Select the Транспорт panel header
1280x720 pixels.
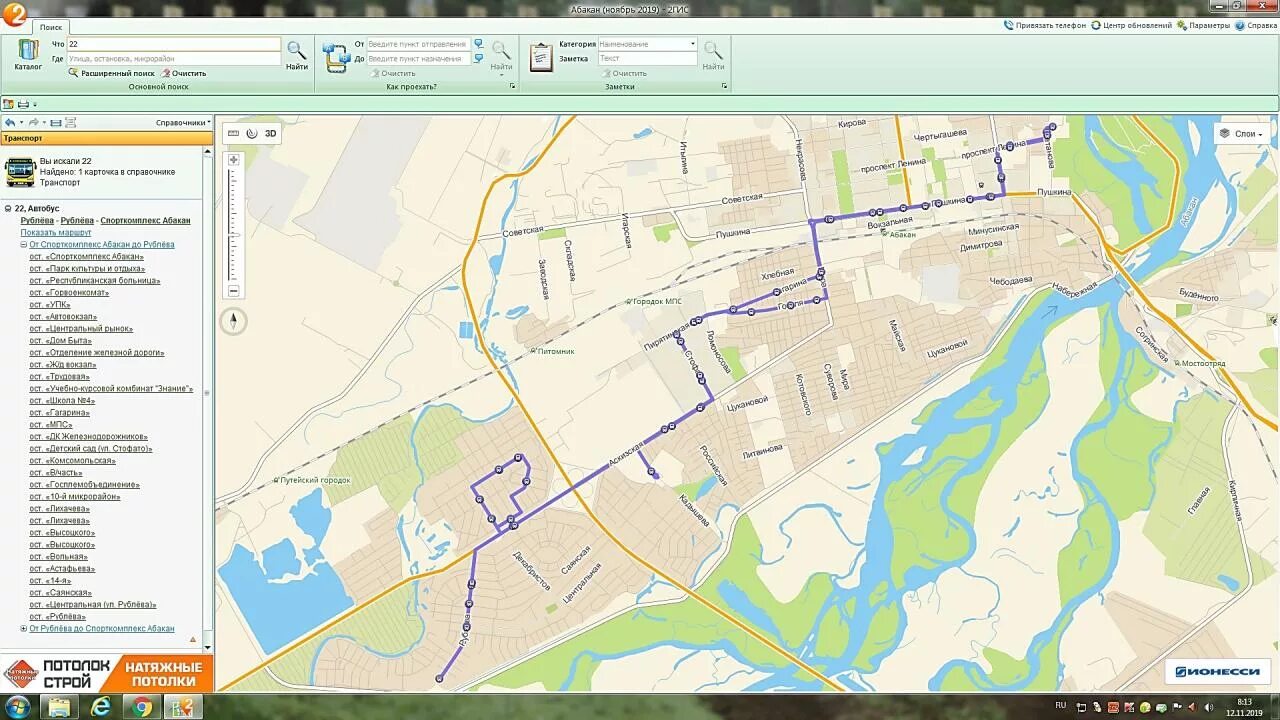tap(106, 138)
